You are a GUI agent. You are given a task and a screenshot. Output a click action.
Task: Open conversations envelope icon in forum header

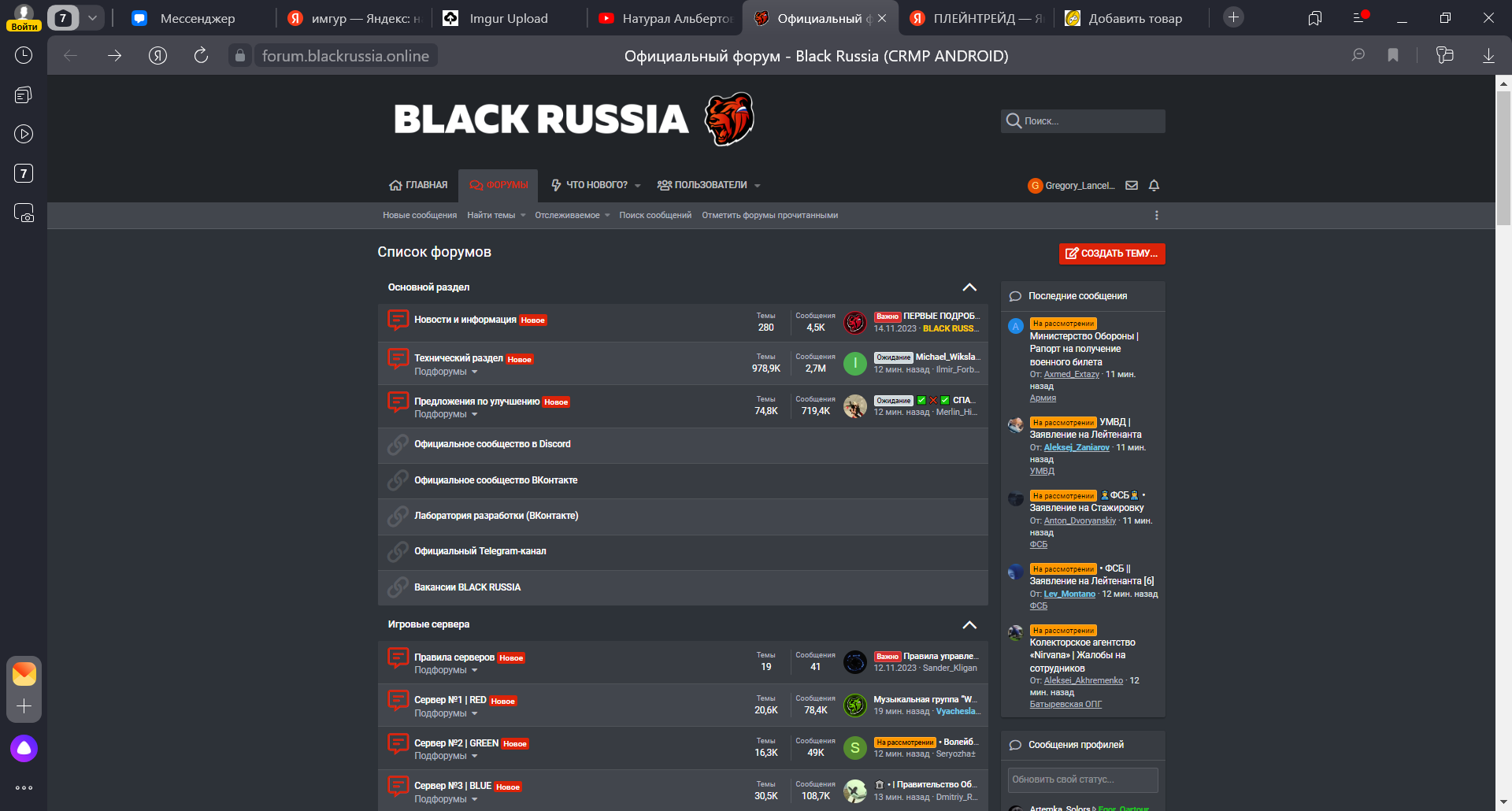(x=1132, y=186)
